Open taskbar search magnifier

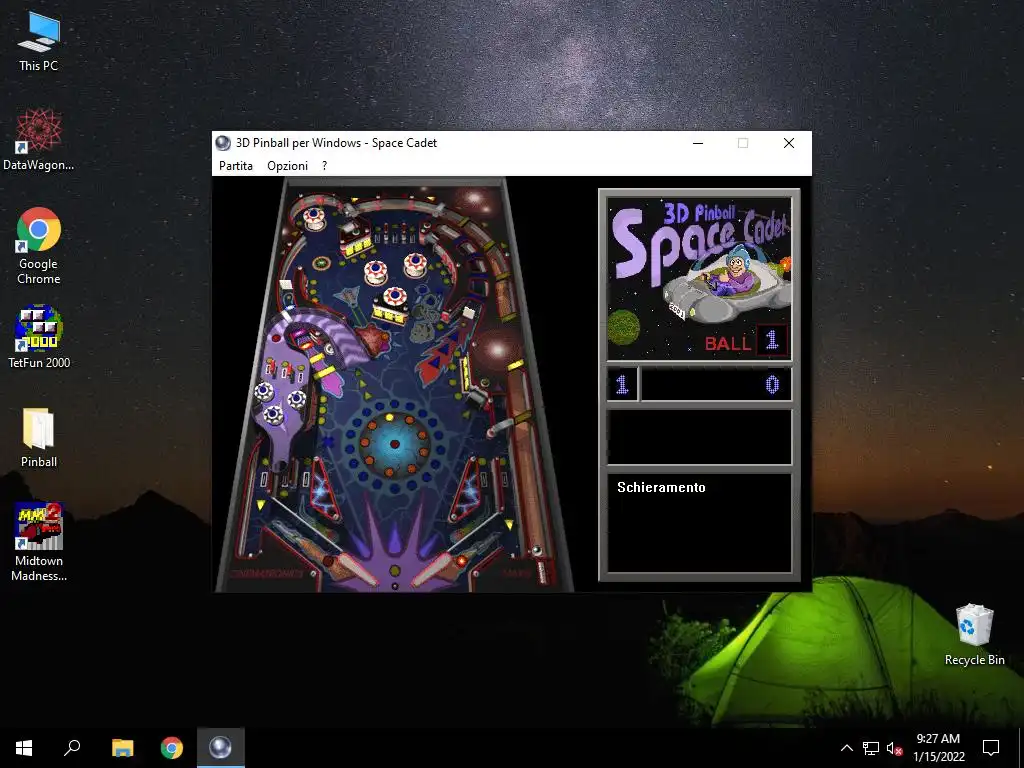pos(72,748)
